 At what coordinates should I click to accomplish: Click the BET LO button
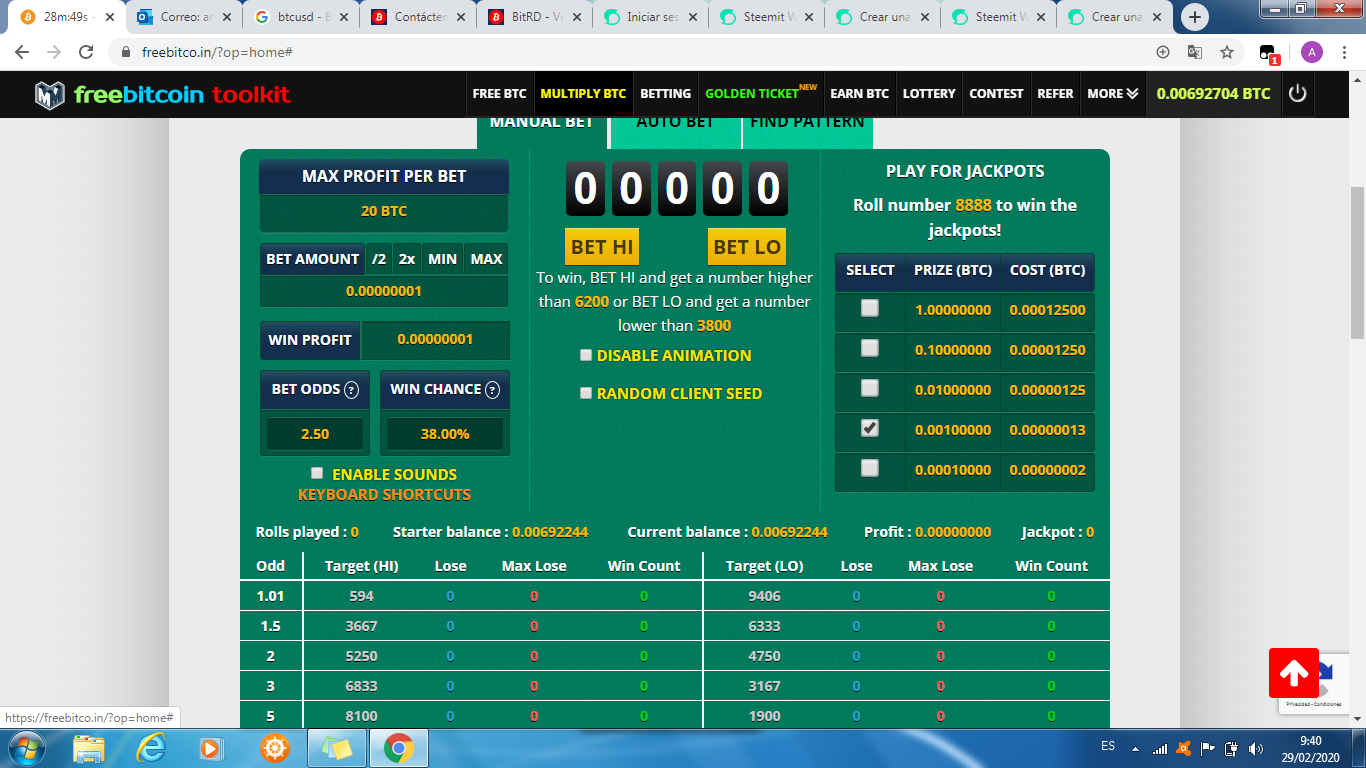click(x=746, y=247)
